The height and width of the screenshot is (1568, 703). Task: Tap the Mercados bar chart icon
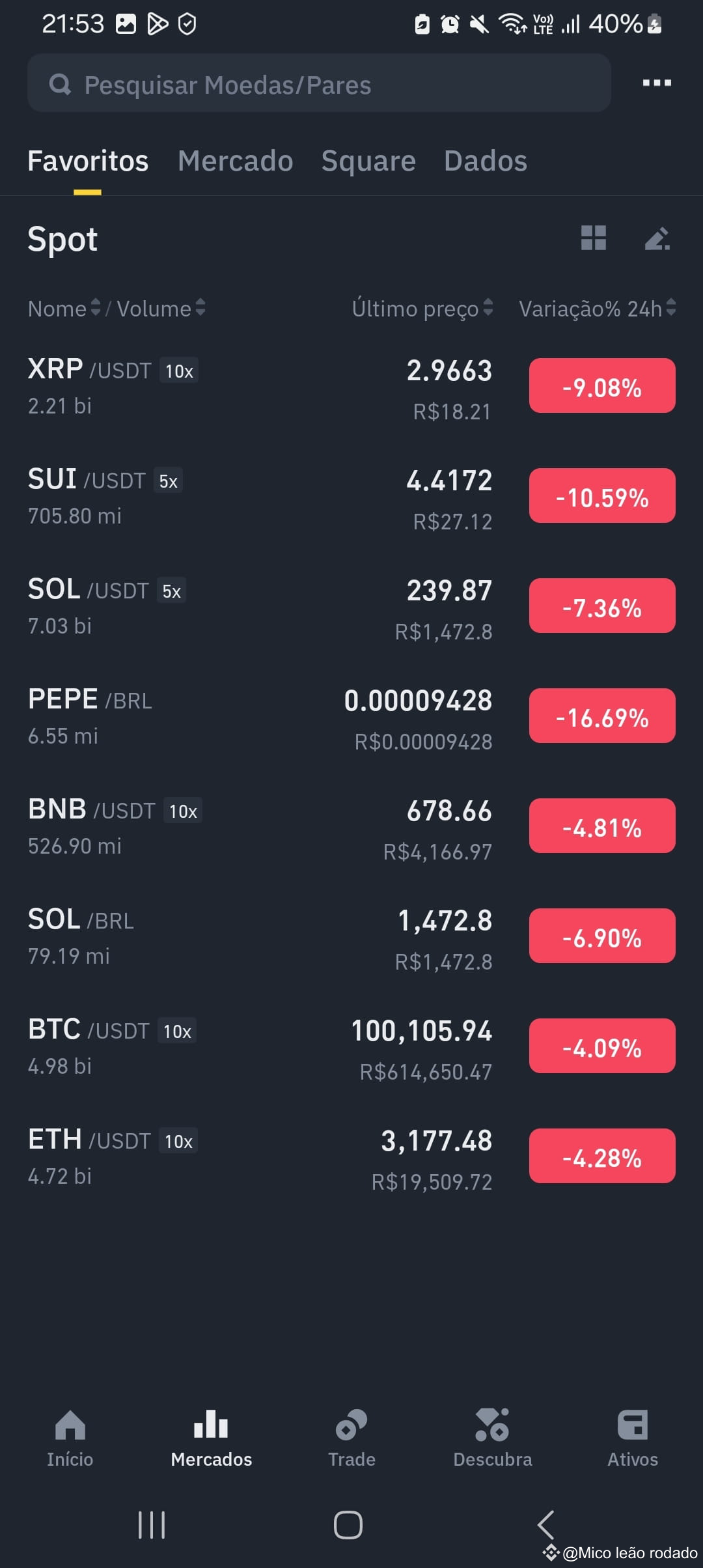click(x=211, y=1424)
